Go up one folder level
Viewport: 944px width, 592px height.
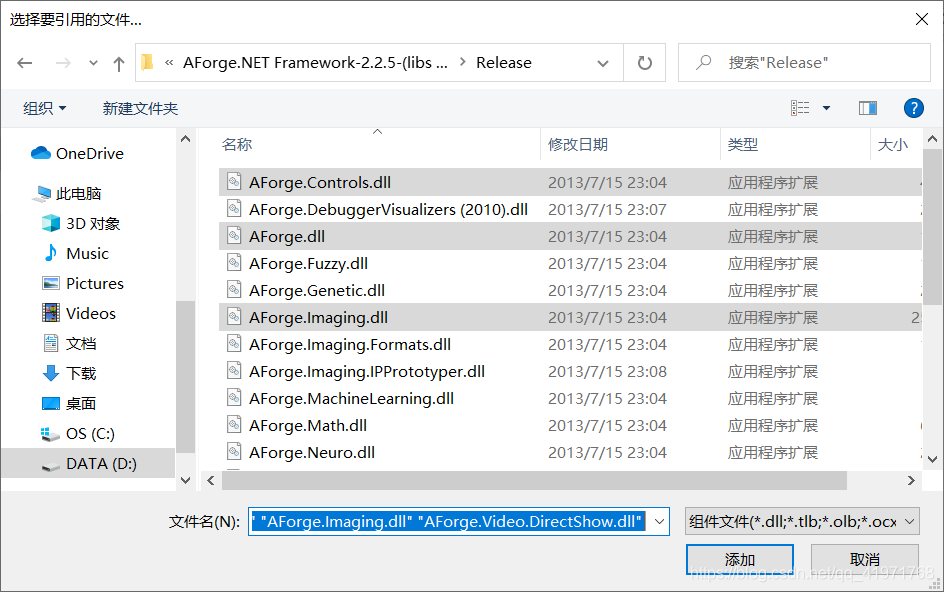tap(119, 63)
